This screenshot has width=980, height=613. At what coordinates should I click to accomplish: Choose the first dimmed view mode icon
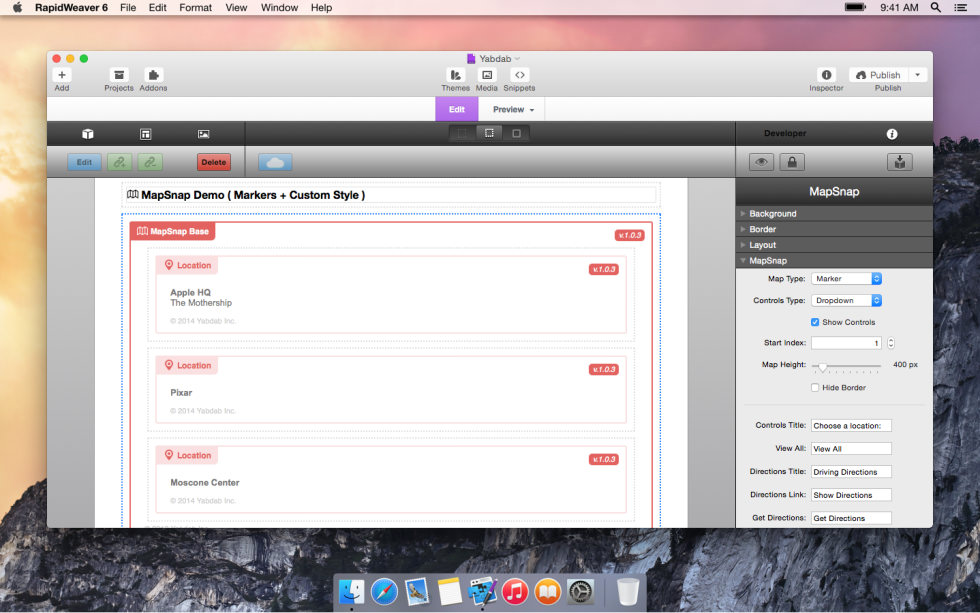click(x=462, y=133)
